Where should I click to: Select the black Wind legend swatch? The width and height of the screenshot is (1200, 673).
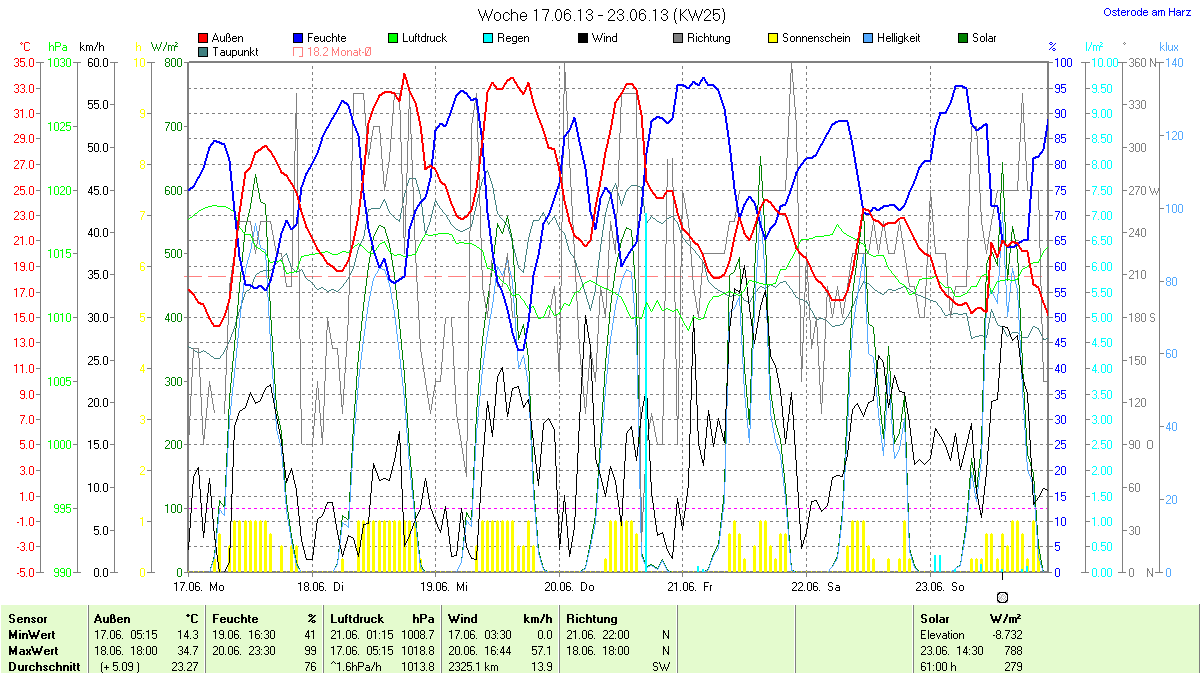[582, 39]
